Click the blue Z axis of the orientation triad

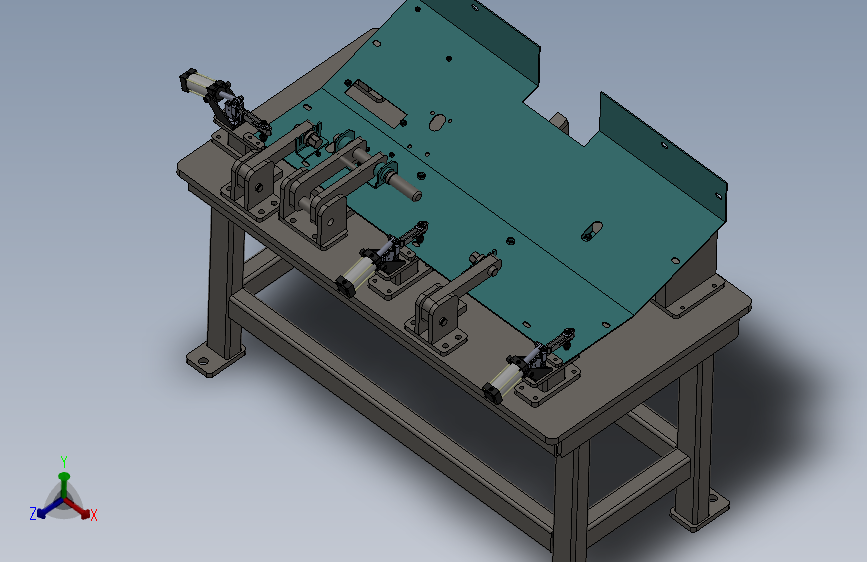(48, 508)
